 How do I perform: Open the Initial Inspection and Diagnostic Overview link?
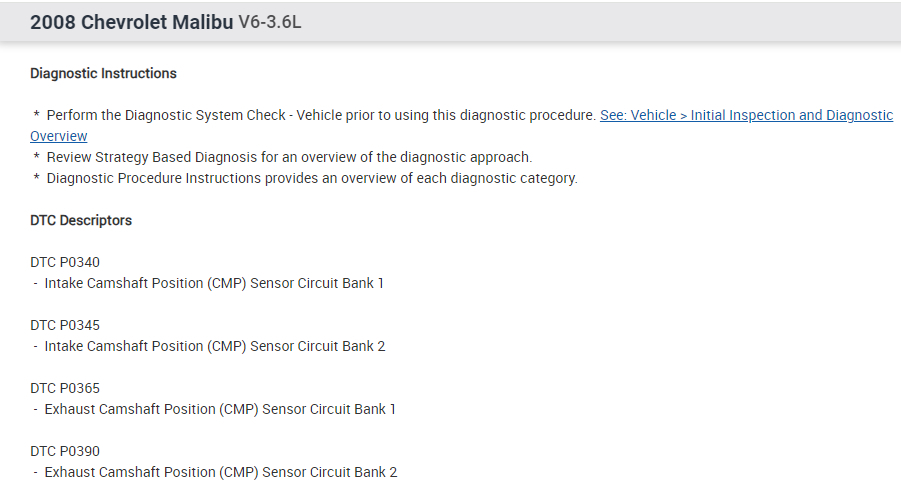746,115
